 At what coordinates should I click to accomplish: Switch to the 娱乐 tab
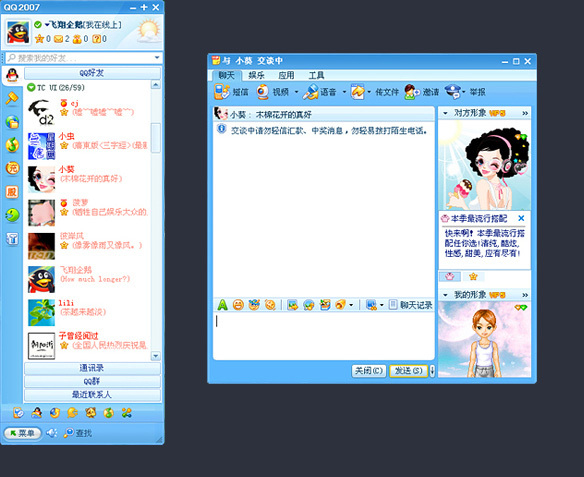click(x=257, y=75)
